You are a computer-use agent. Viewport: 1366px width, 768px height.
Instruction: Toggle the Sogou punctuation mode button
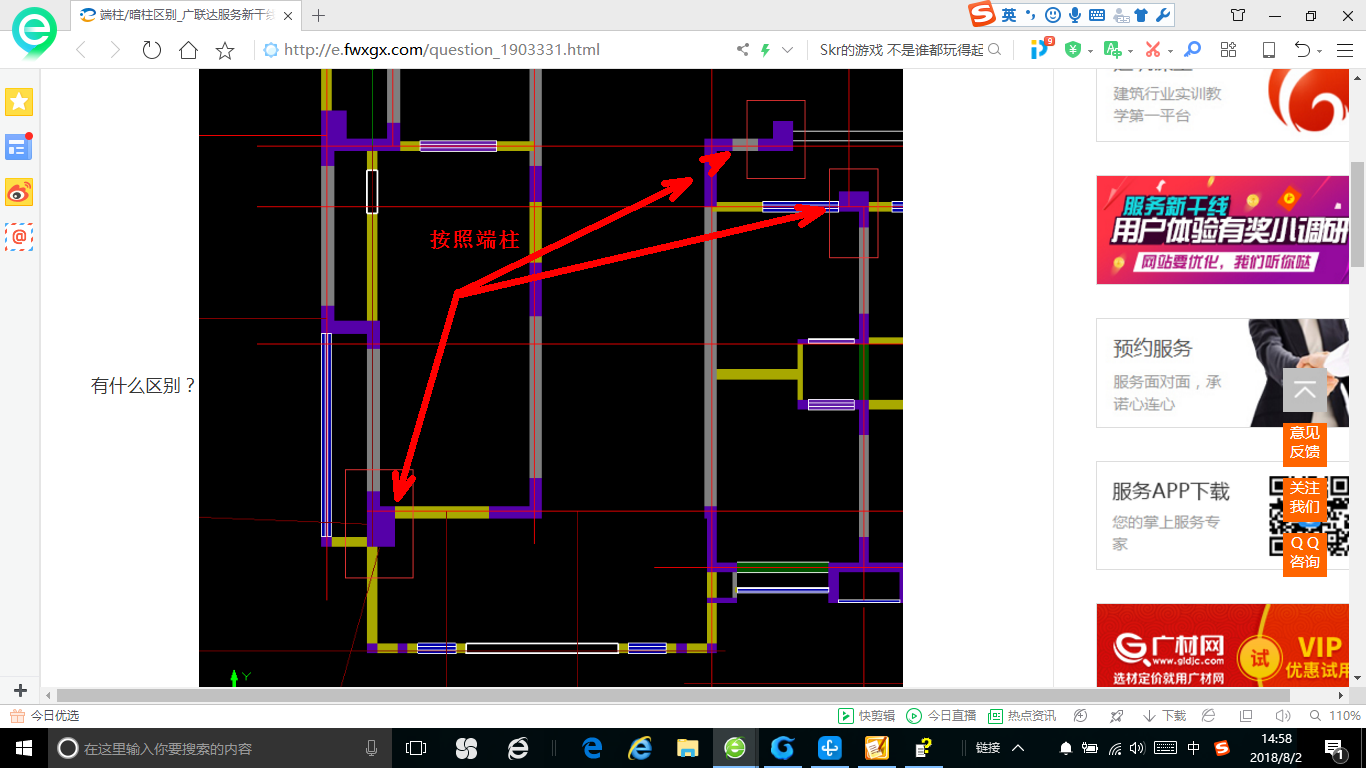[1030, 15]
